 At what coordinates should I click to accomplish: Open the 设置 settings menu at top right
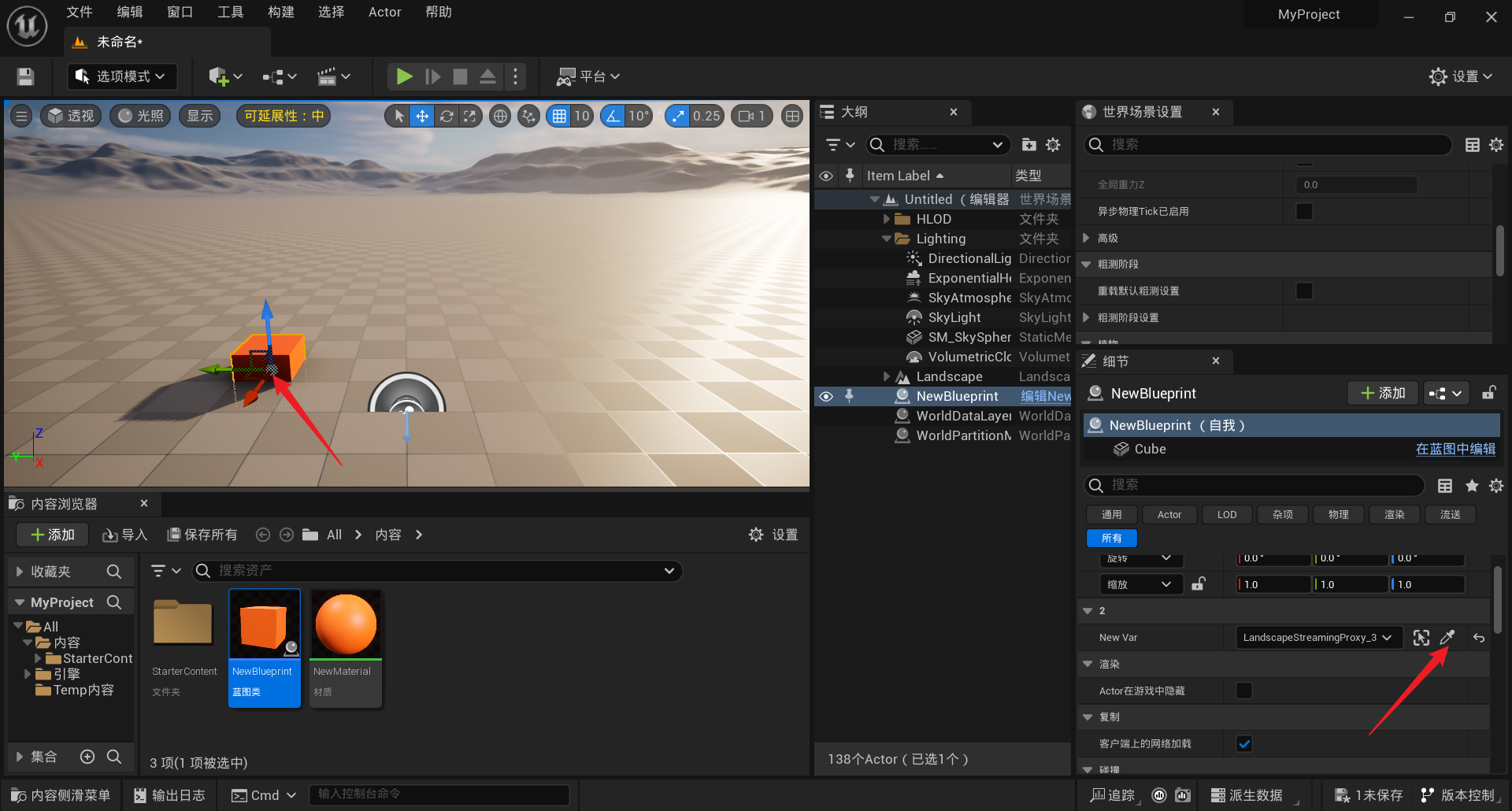click(x=1462, y=76)
